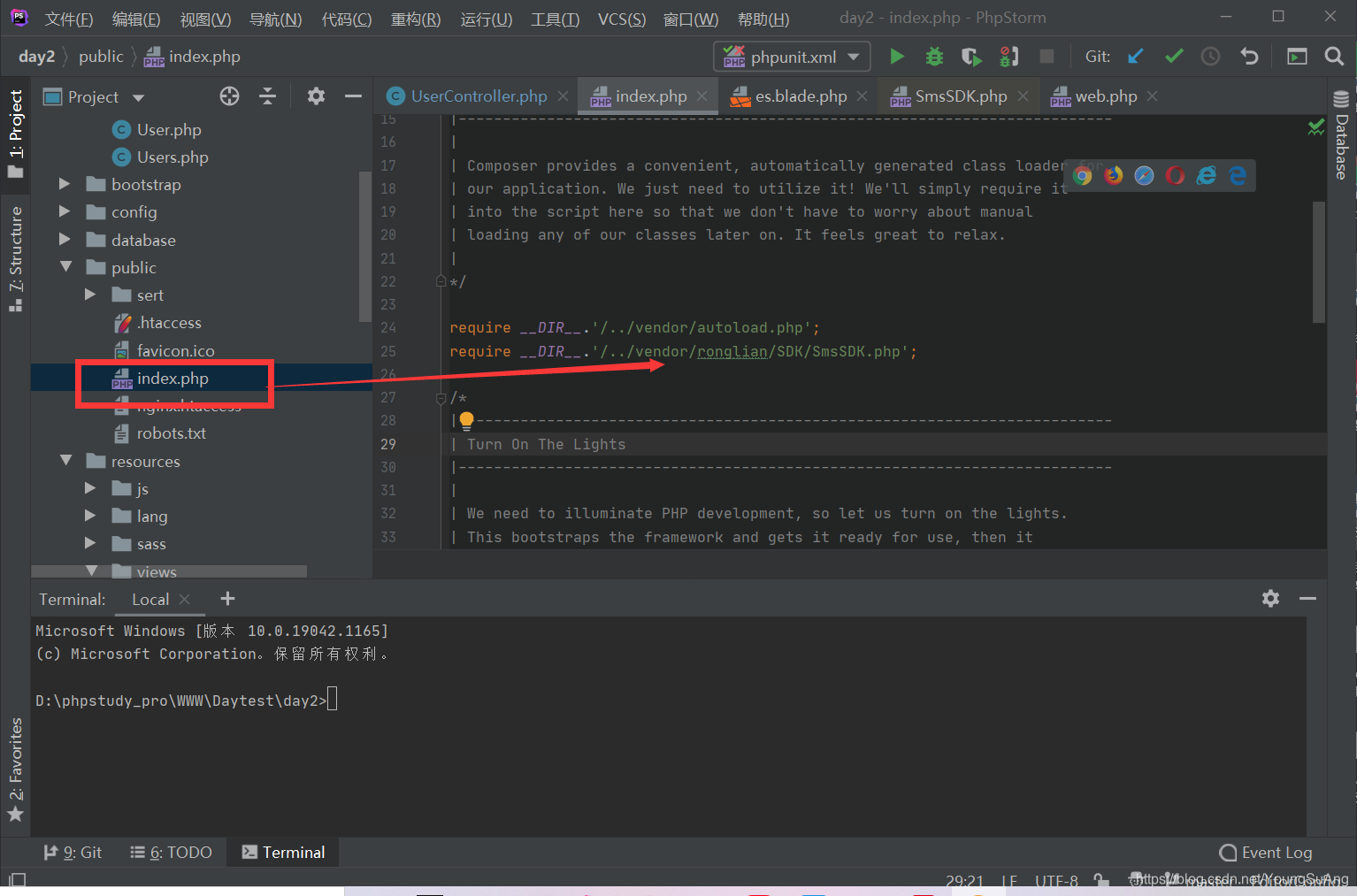The width and height of the screenshot is (1357, 896).
Task: Hide the Terminal tool window
Action: click(1307, 599)
